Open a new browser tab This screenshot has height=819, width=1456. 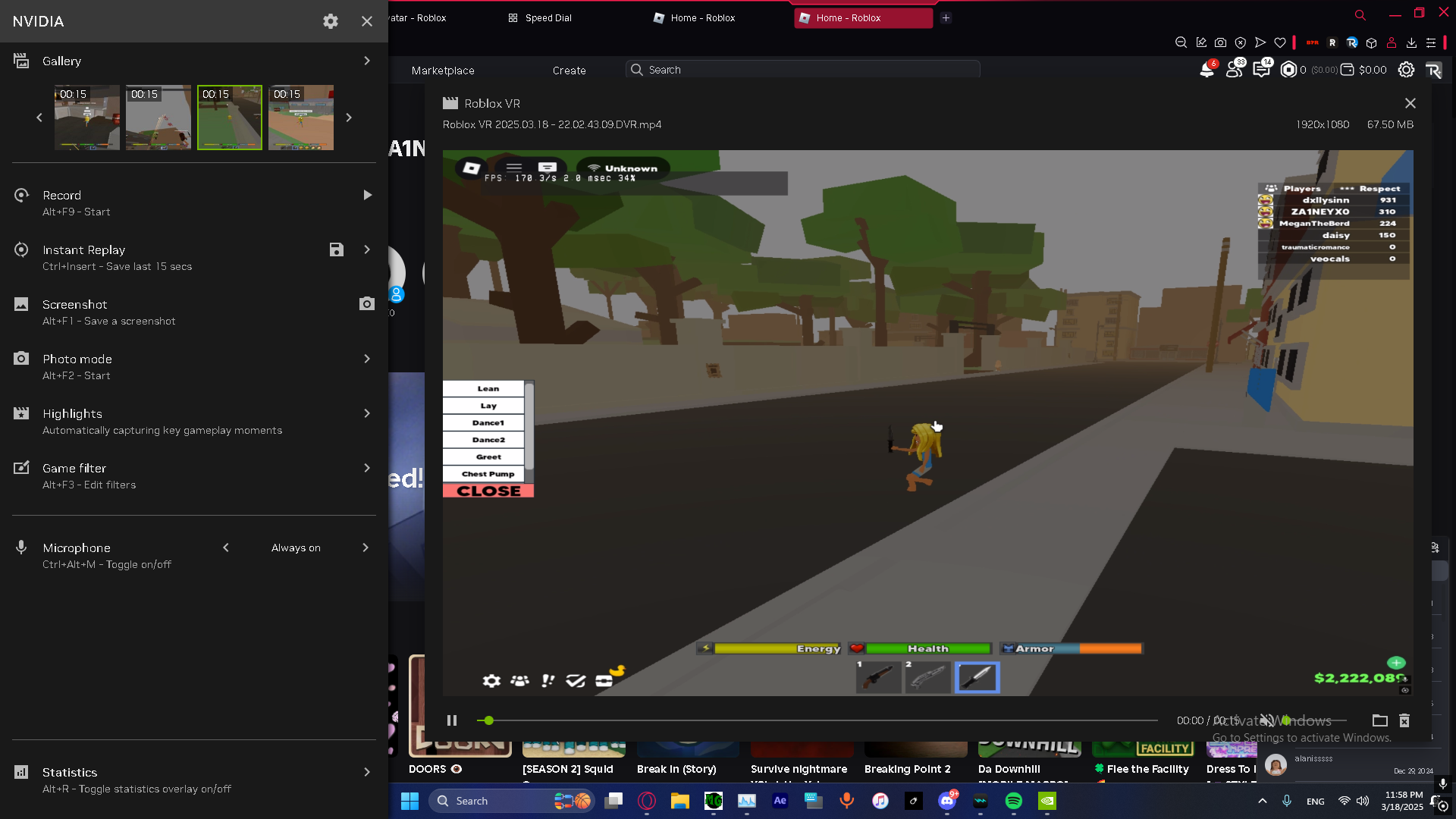[x=946, y=17]
